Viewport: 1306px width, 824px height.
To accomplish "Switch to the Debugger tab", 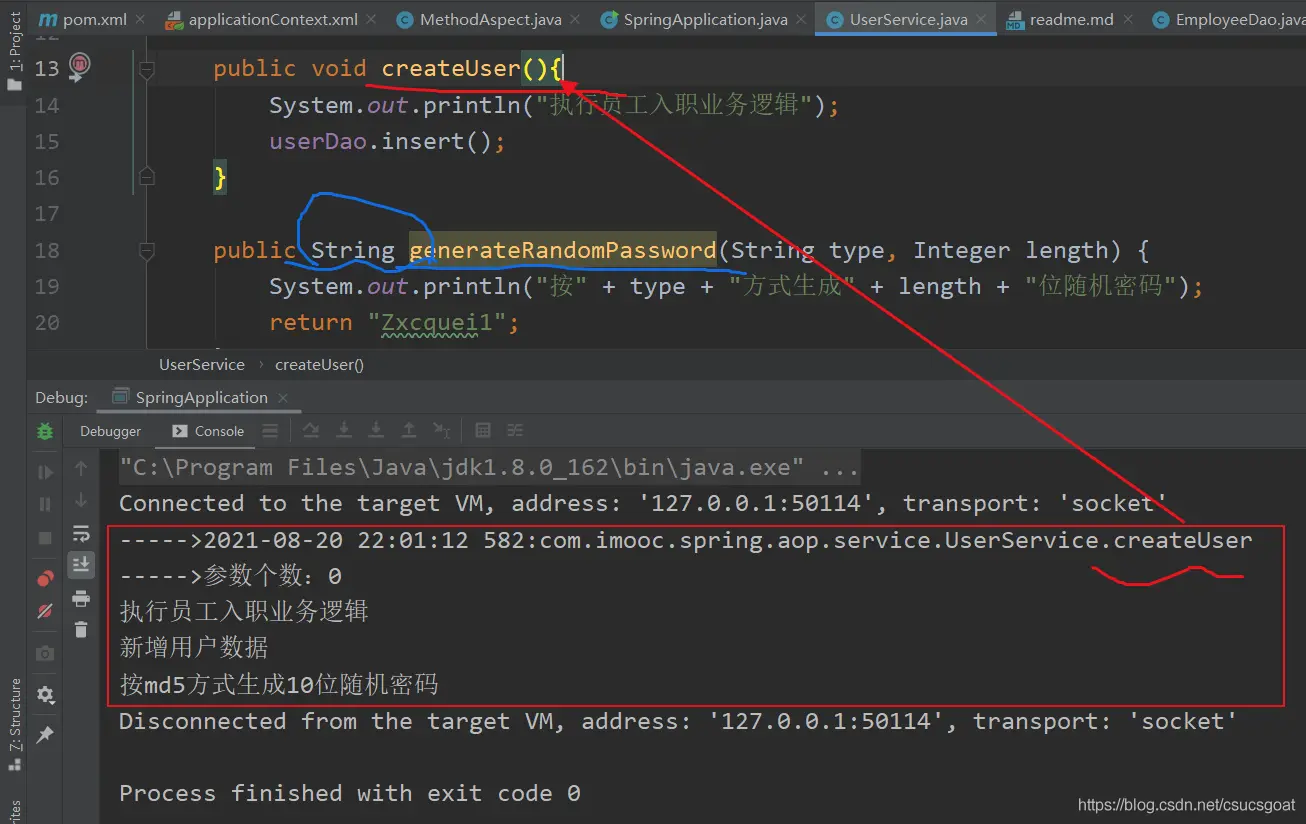I will 110,431.
